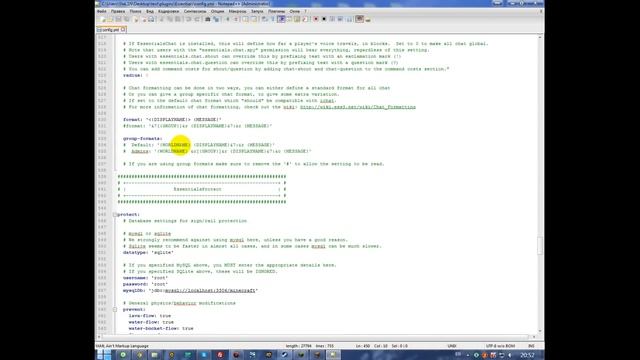Zoom out using the toolbar icon
Image resolution: width=640 pixels, height=360 pixels.
pos(236,19)
